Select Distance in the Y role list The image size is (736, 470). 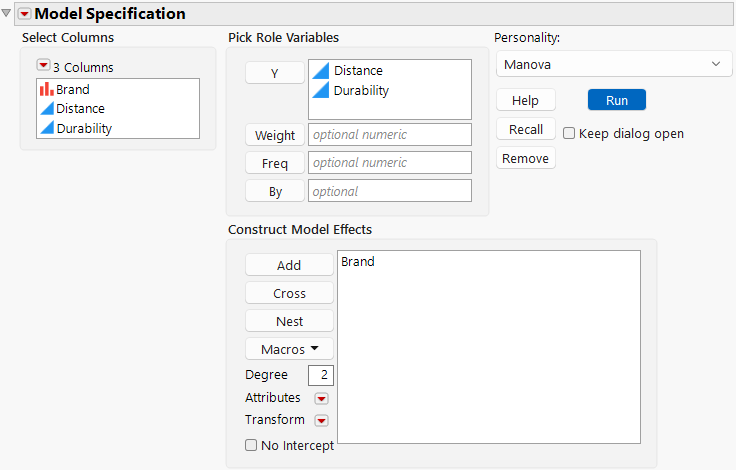click(358, 71)
